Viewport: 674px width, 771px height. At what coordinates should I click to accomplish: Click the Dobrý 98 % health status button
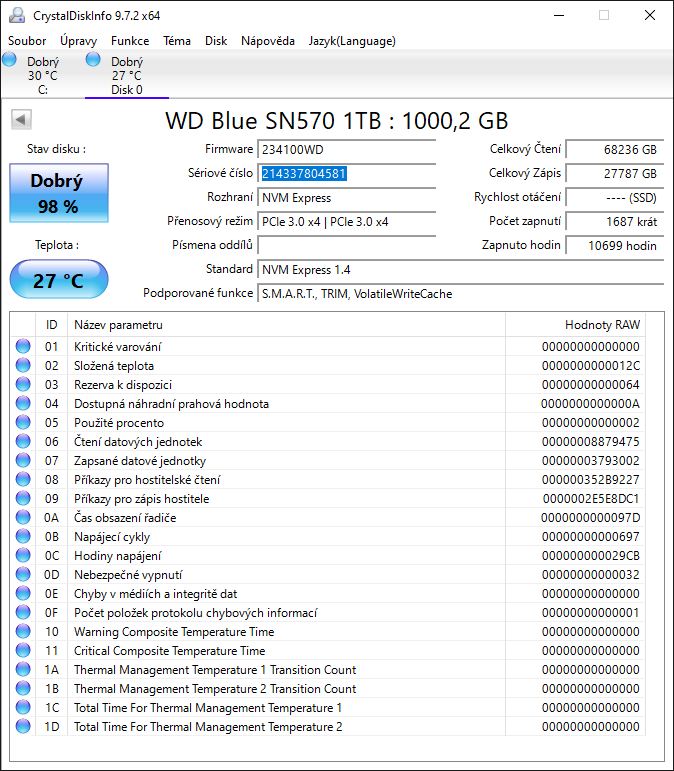(x=59, y=193)
